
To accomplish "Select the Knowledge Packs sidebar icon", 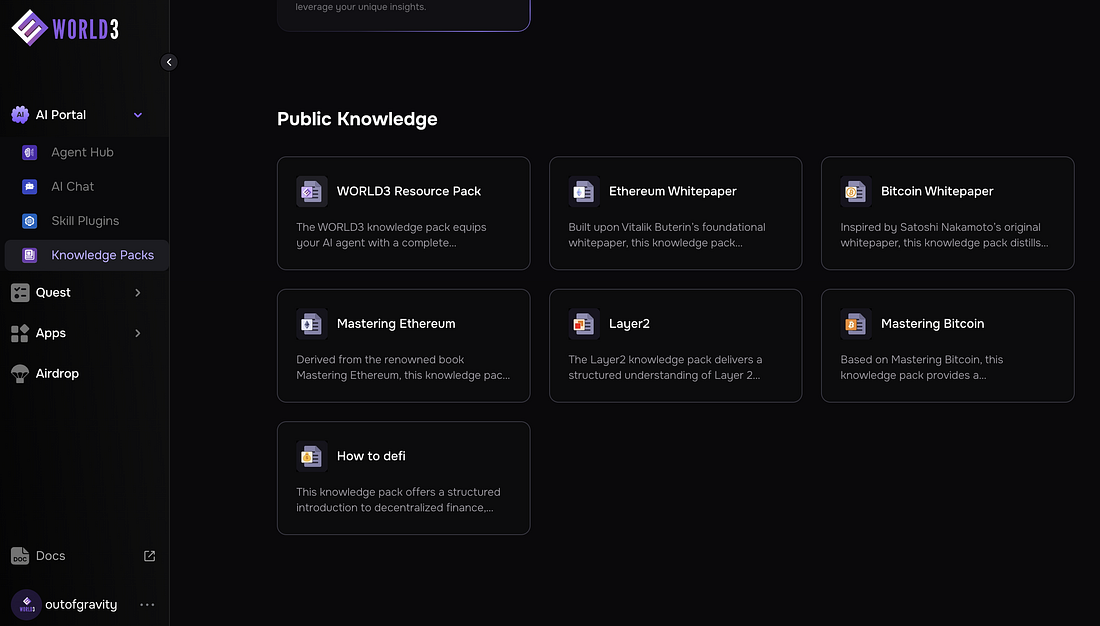I will 30,255.
